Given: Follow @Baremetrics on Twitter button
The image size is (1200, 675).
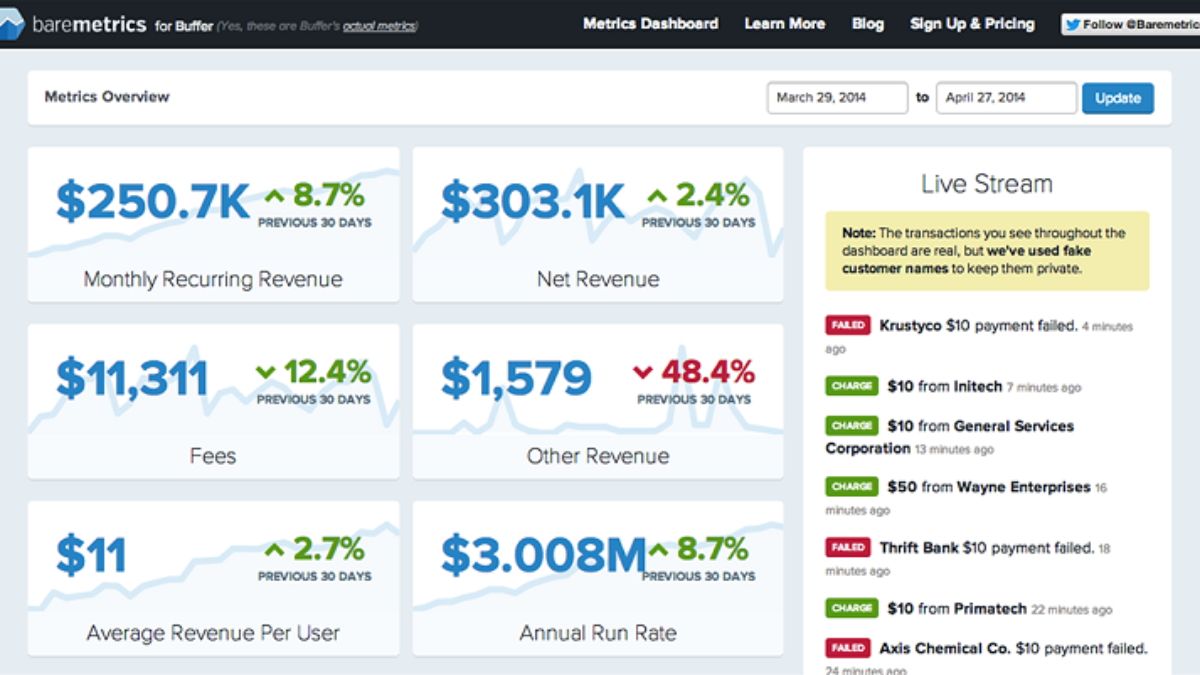Looking at the screenshot, I should (x=1130, y=25).
